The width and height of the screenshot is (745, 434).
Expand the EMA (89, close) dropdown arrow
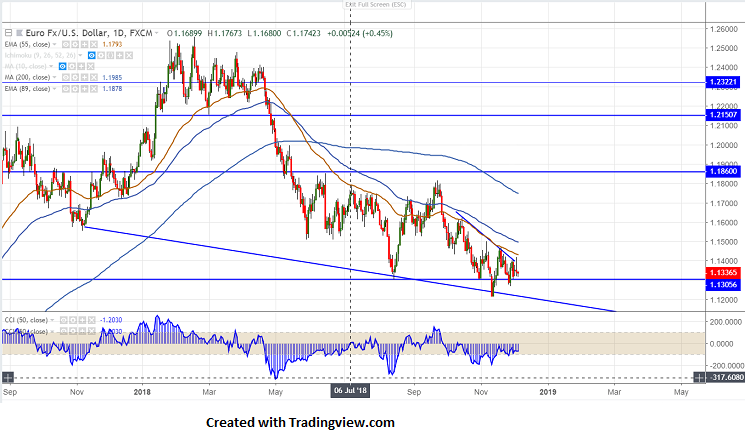click(x=55, y=88)
